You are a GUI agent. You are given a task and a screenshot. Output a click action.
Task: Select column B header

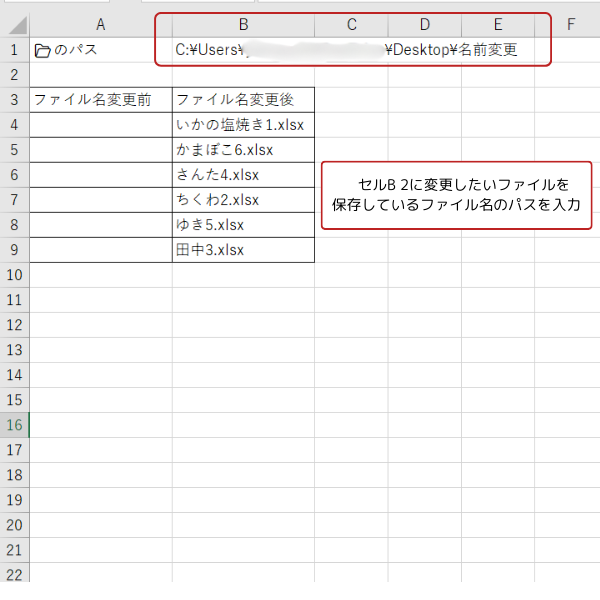click(243, 25)
